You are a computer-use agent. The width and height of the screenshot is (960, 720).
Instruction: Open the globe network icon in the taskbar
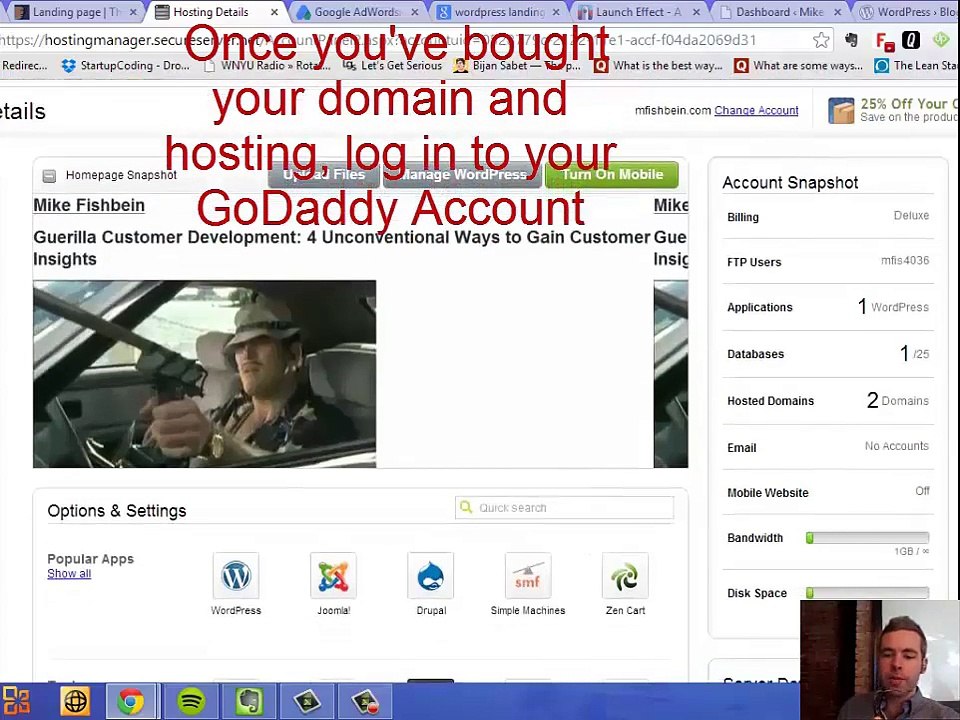click(75, 702)
